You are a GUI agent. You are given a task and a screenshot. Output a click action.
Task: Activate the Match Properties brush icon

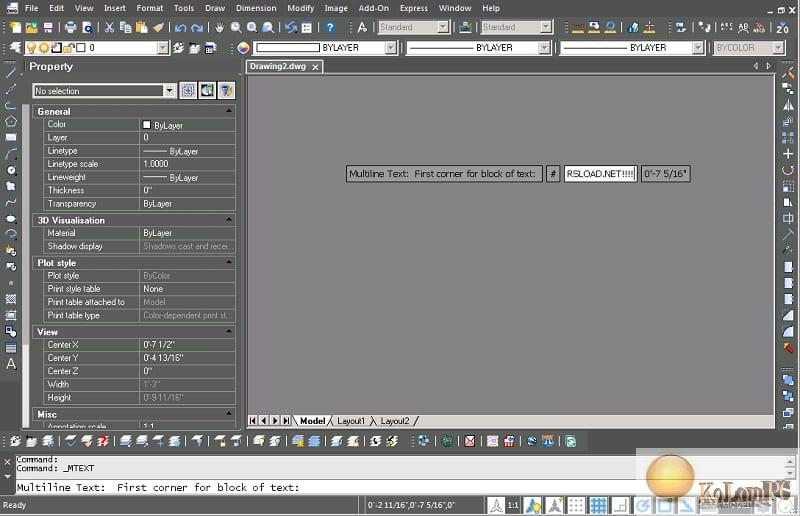point(158,27)
